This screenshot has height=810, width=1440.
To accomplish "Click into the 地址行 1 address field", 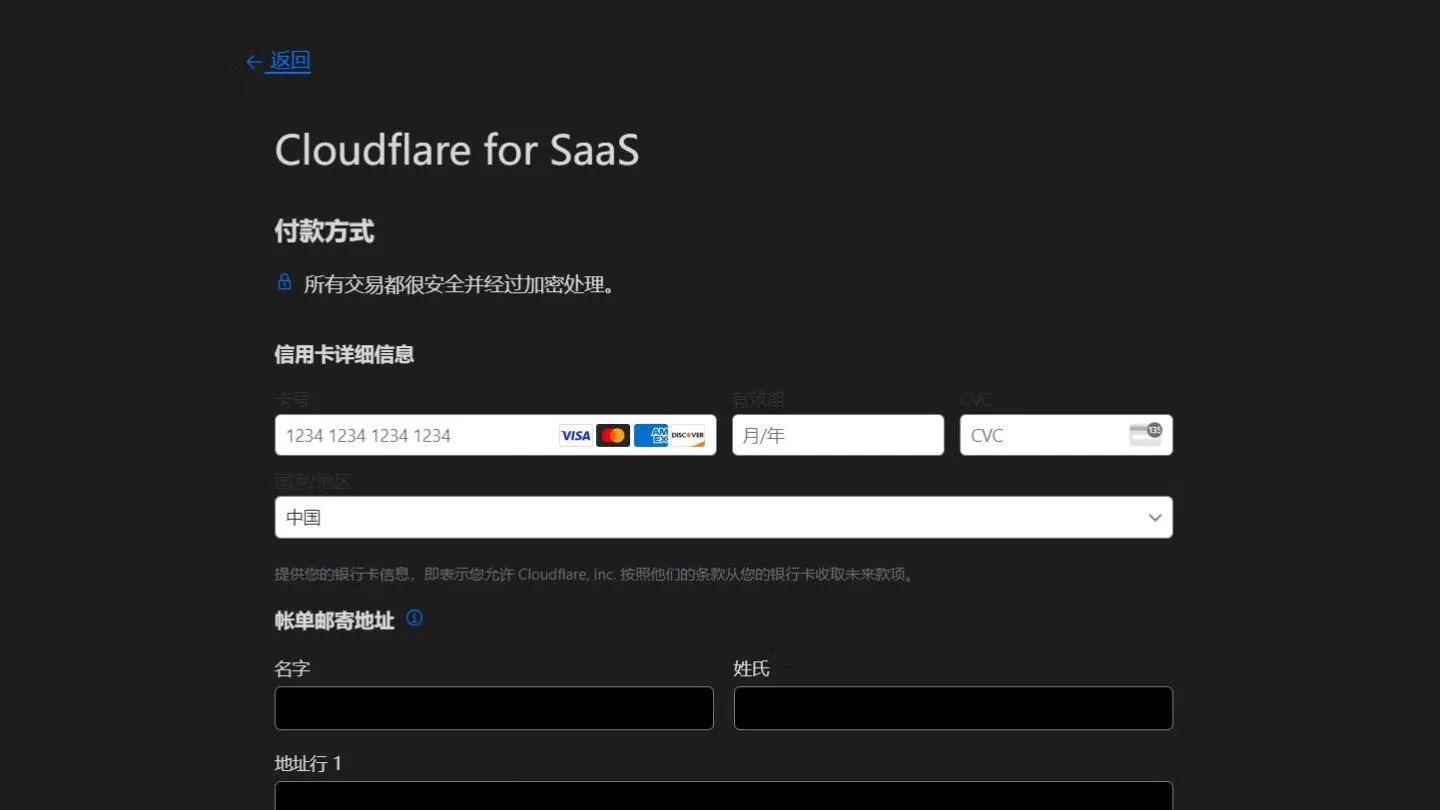I will pyautogui.click(x=724, y=796).
